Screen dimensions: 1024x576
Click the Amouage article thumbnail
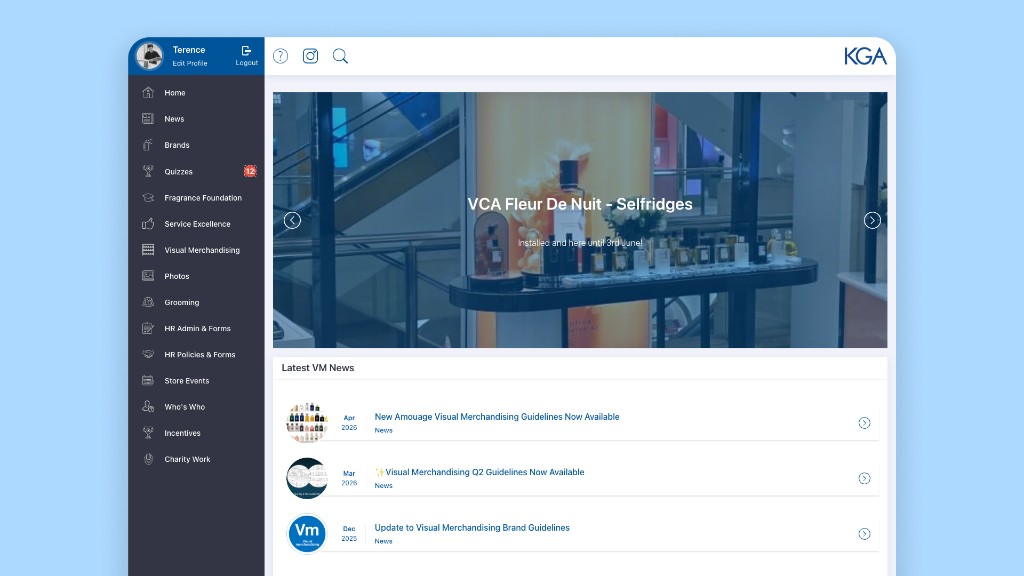pos(307,423)
